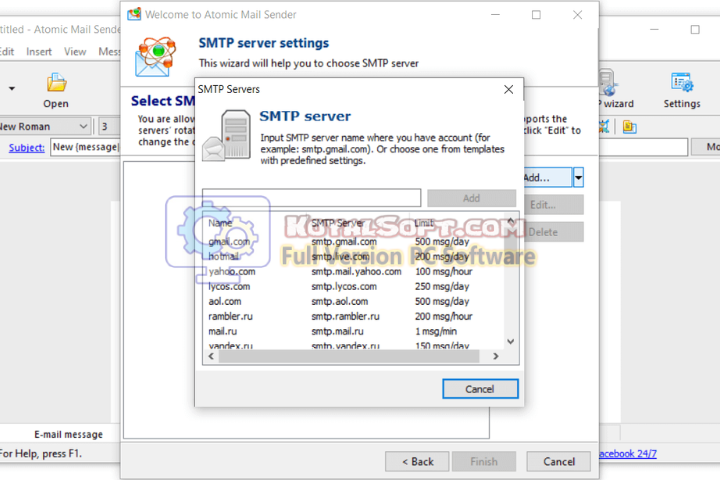Screen dimensions: 720x480
Task: Click list vertical scrollbar up arrow
Action: click(511, 221)
